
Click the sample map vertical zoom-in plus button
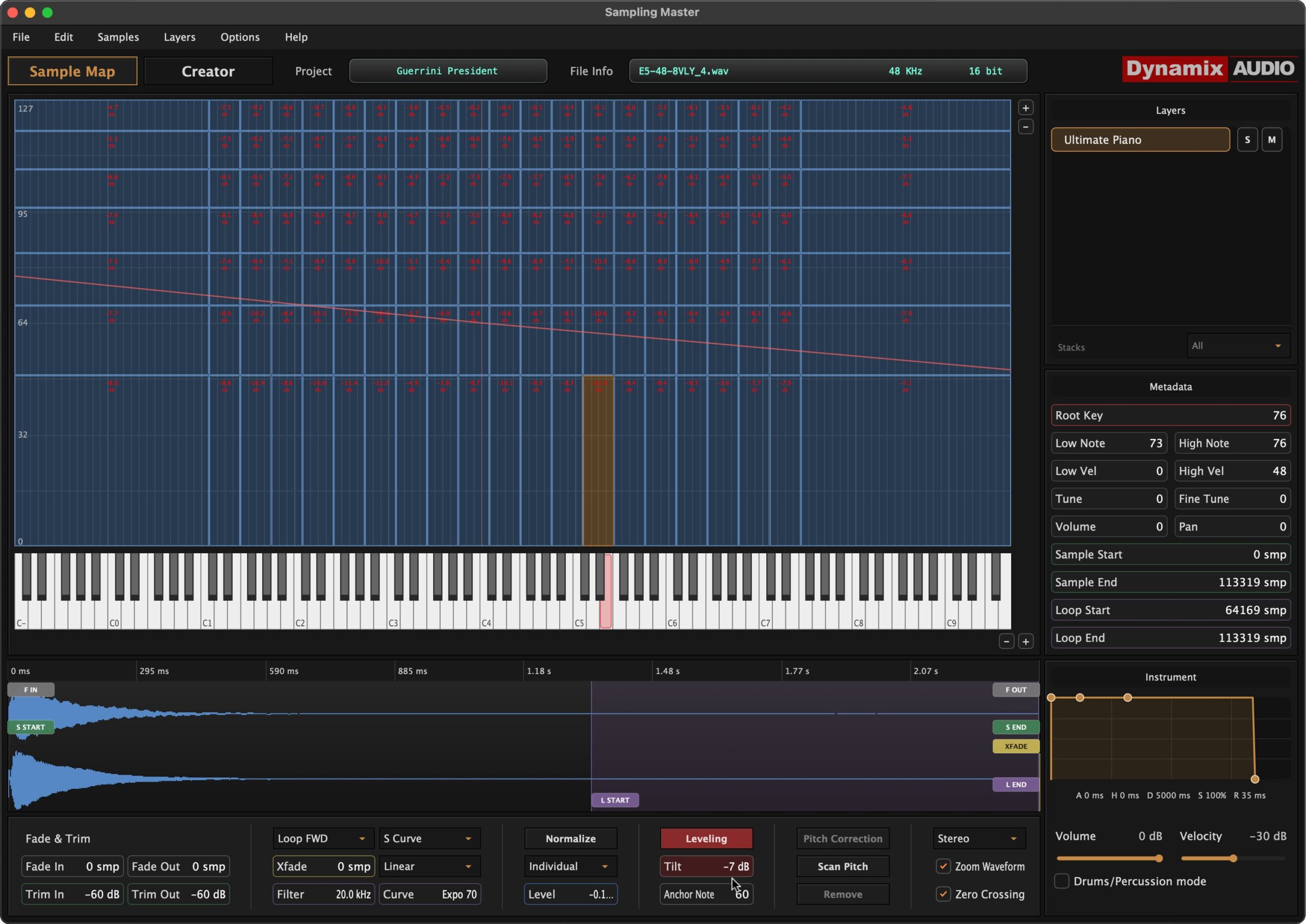(1025, 108)
